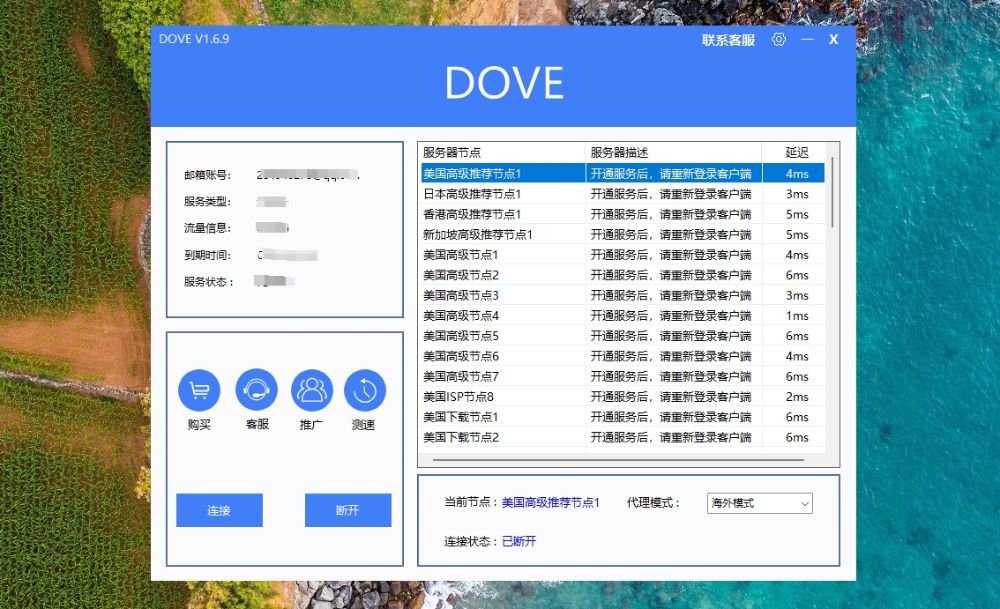Click the 连接 connect button
1000x609 pixels.
pyautogui.click(x=219, y=510)
